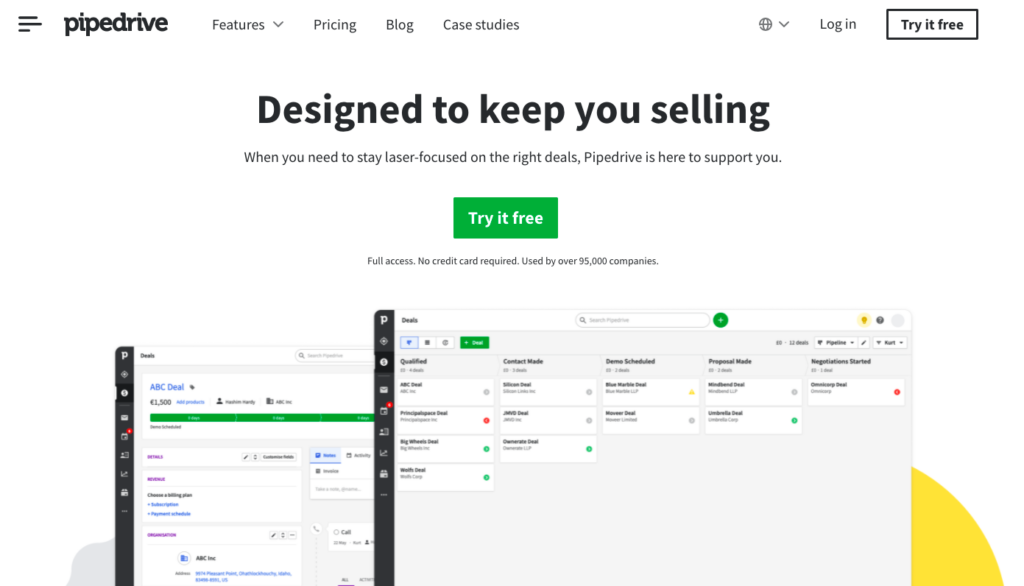The image size is (1024, 586).
Task: Select the pipeline view icon in Deals toolbar
Action: pyautogui.click(x=410, y=342)
